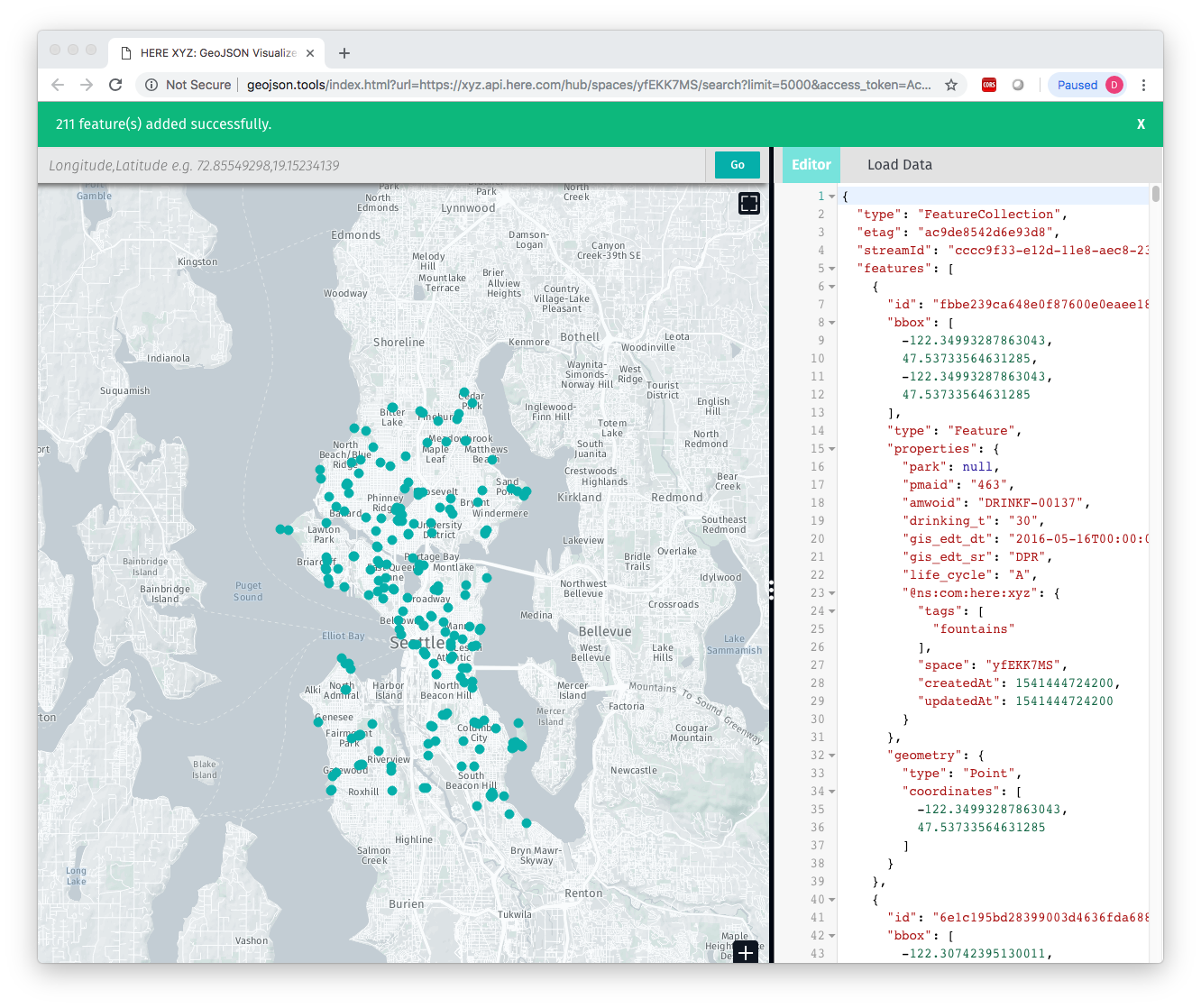
Task: Click the Paused profile button
Action: tap(1088, 85)
